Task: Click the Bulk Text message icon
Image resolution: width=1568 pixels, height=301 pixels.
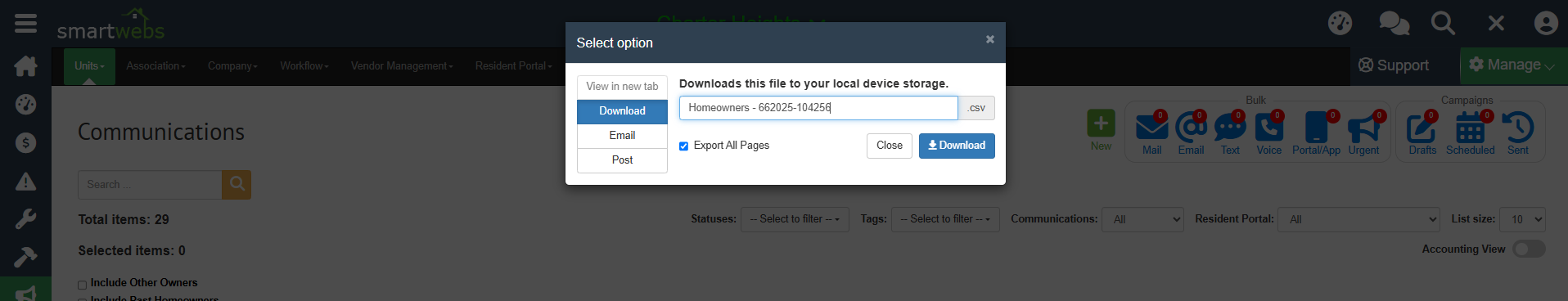Action: tap(1230, 128)
